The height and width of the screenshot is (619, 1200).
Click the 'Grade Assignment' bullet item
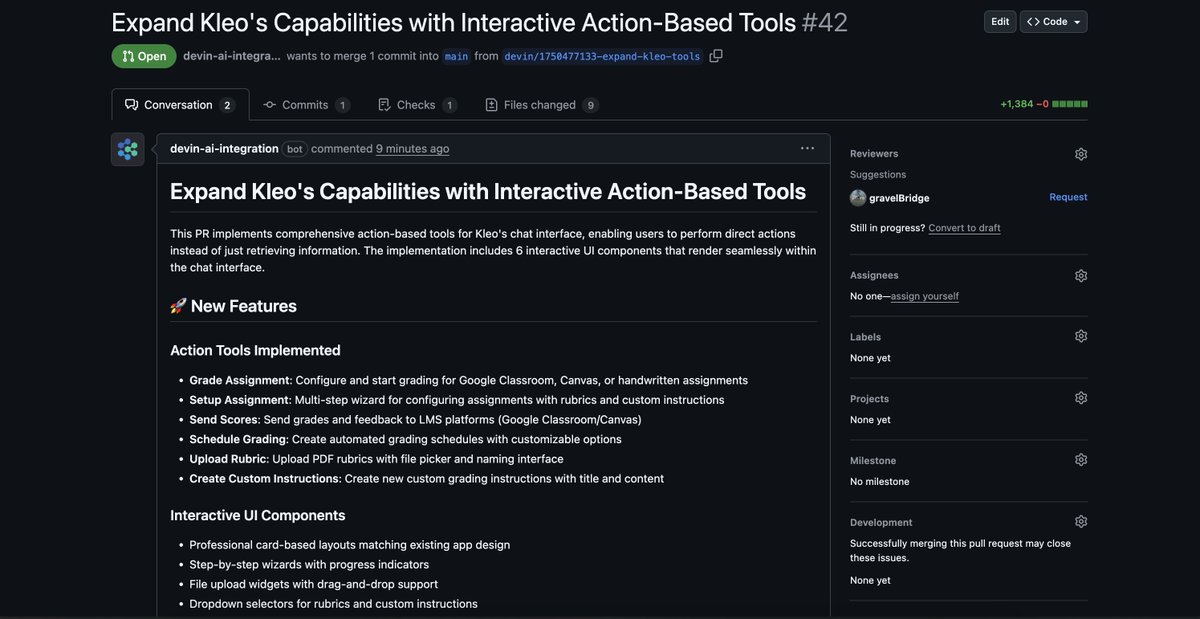[x=468, y=380]
